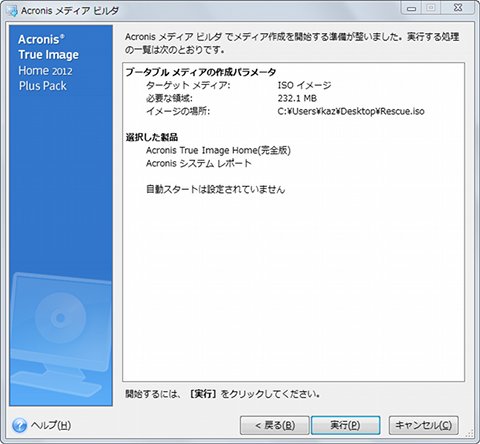480x444 pixels.
Task: Click the Acronis app icon in title bar
Action: coord(12,11)
